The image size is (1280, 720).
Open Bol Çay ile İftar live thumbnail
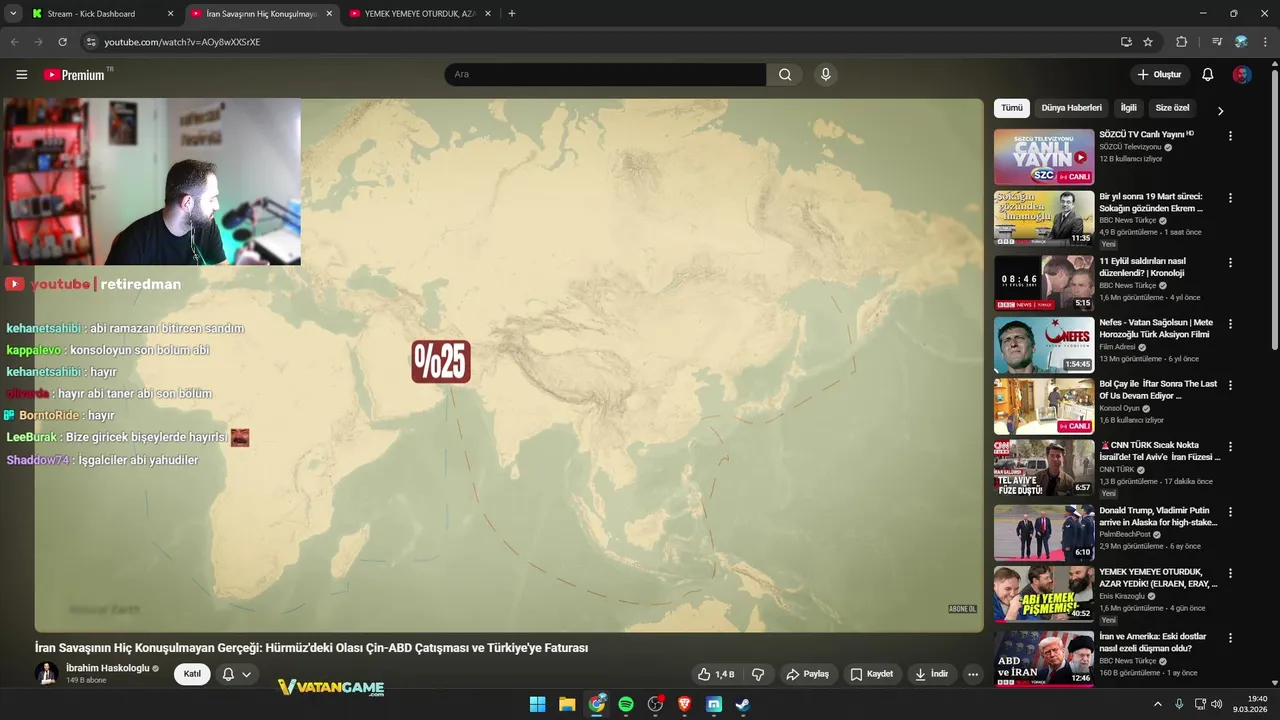[1044, 406]
